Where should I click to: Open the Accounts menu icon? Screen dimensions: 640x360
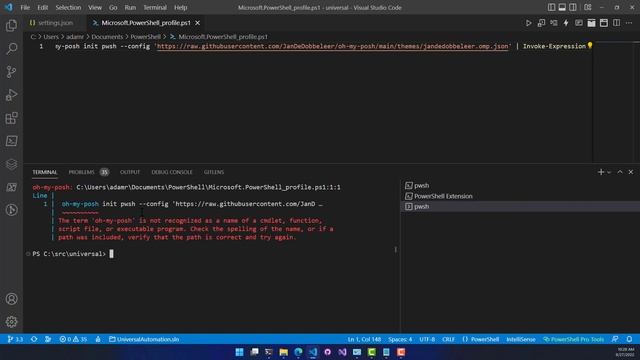pyautogui.click(x=11, y=299)
